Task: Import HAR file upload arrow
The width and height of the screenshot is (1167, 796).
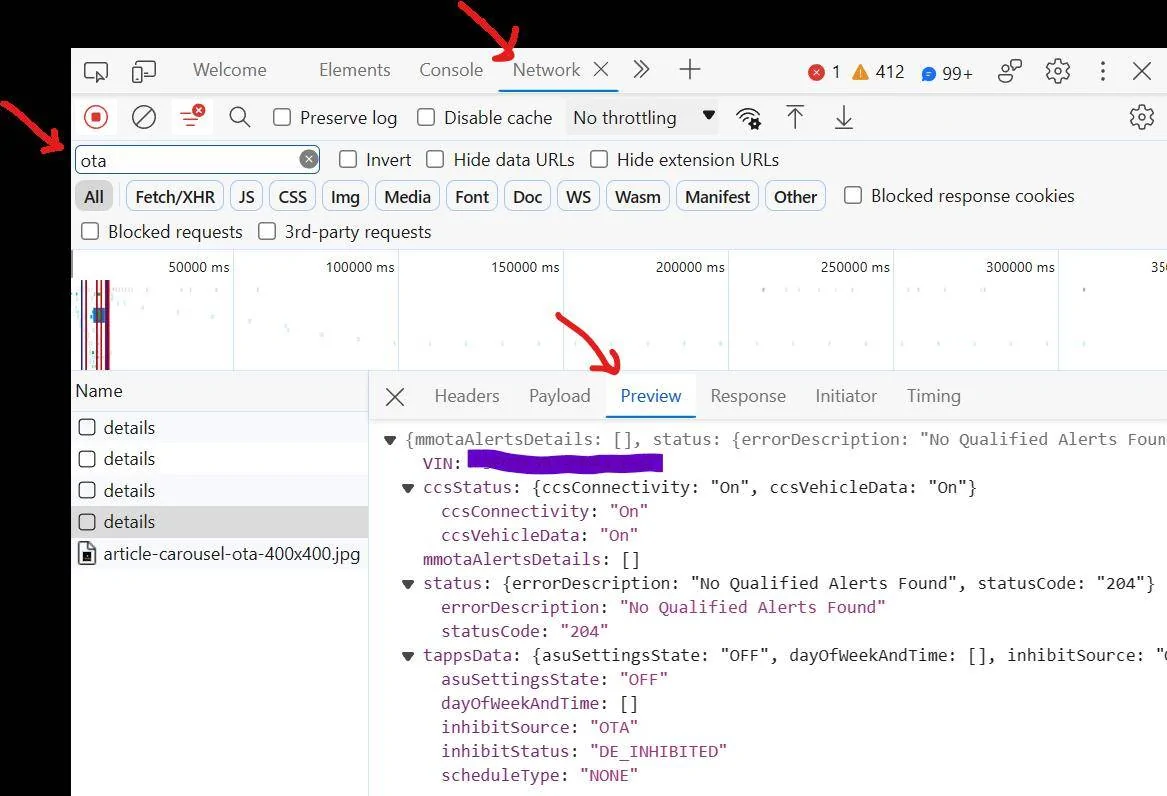Action: click(795, 117)
